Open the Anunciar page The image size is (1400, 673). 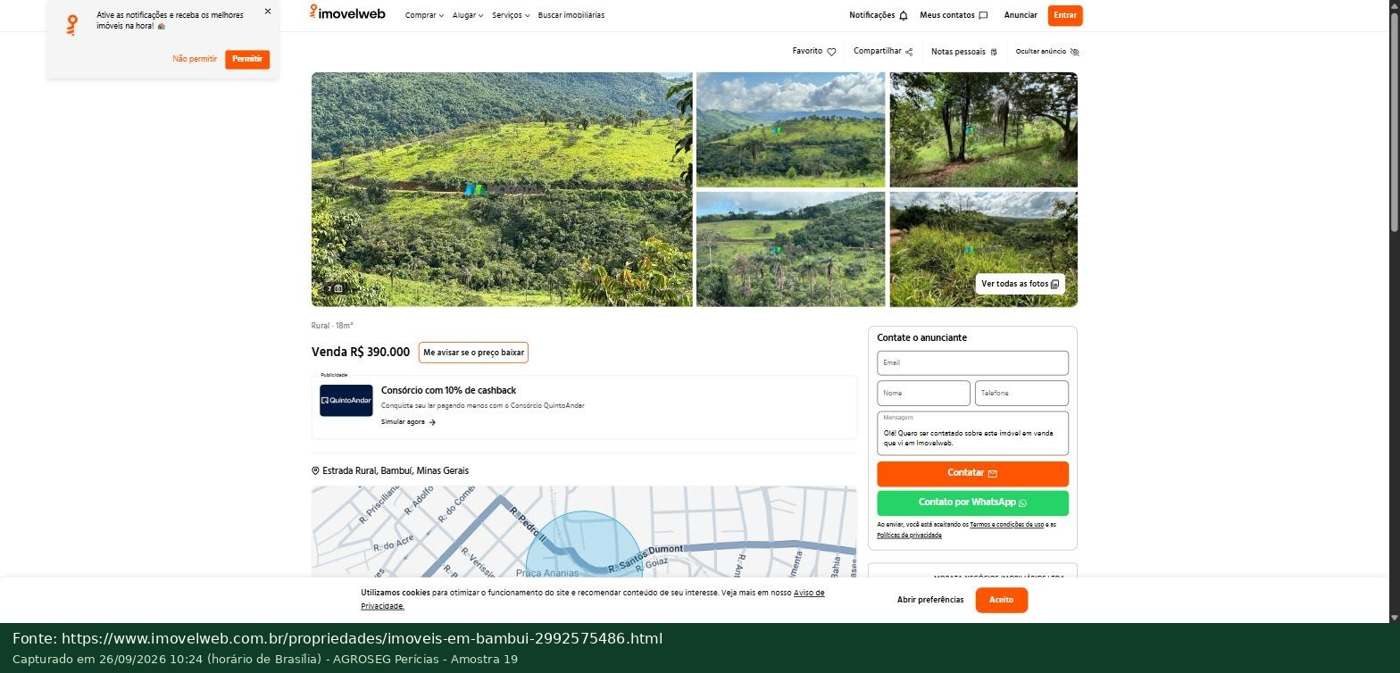[1020, 15]
